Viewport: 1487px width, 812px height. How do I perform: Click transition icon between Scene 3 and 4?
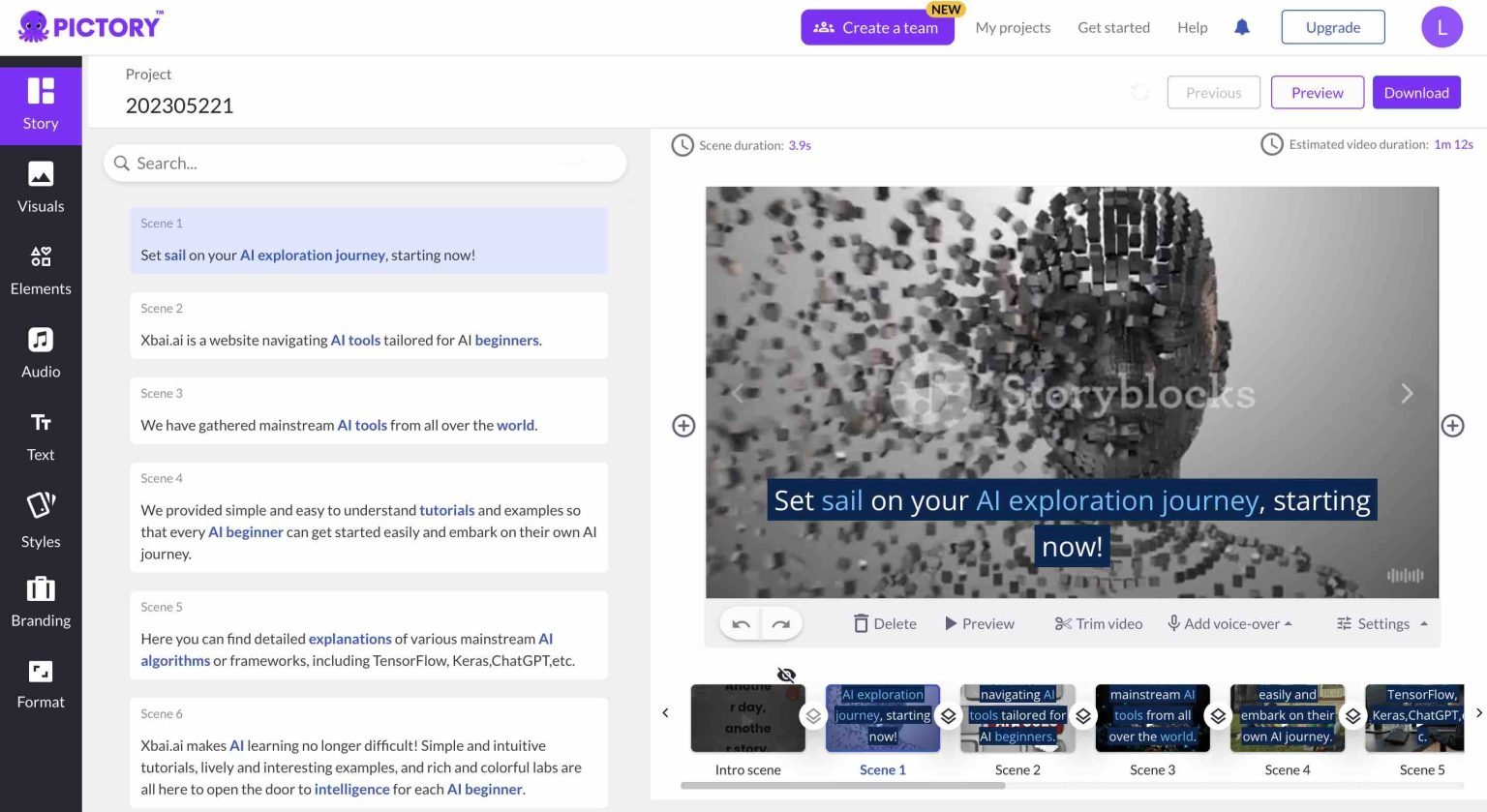click(x=1219, y=716)
